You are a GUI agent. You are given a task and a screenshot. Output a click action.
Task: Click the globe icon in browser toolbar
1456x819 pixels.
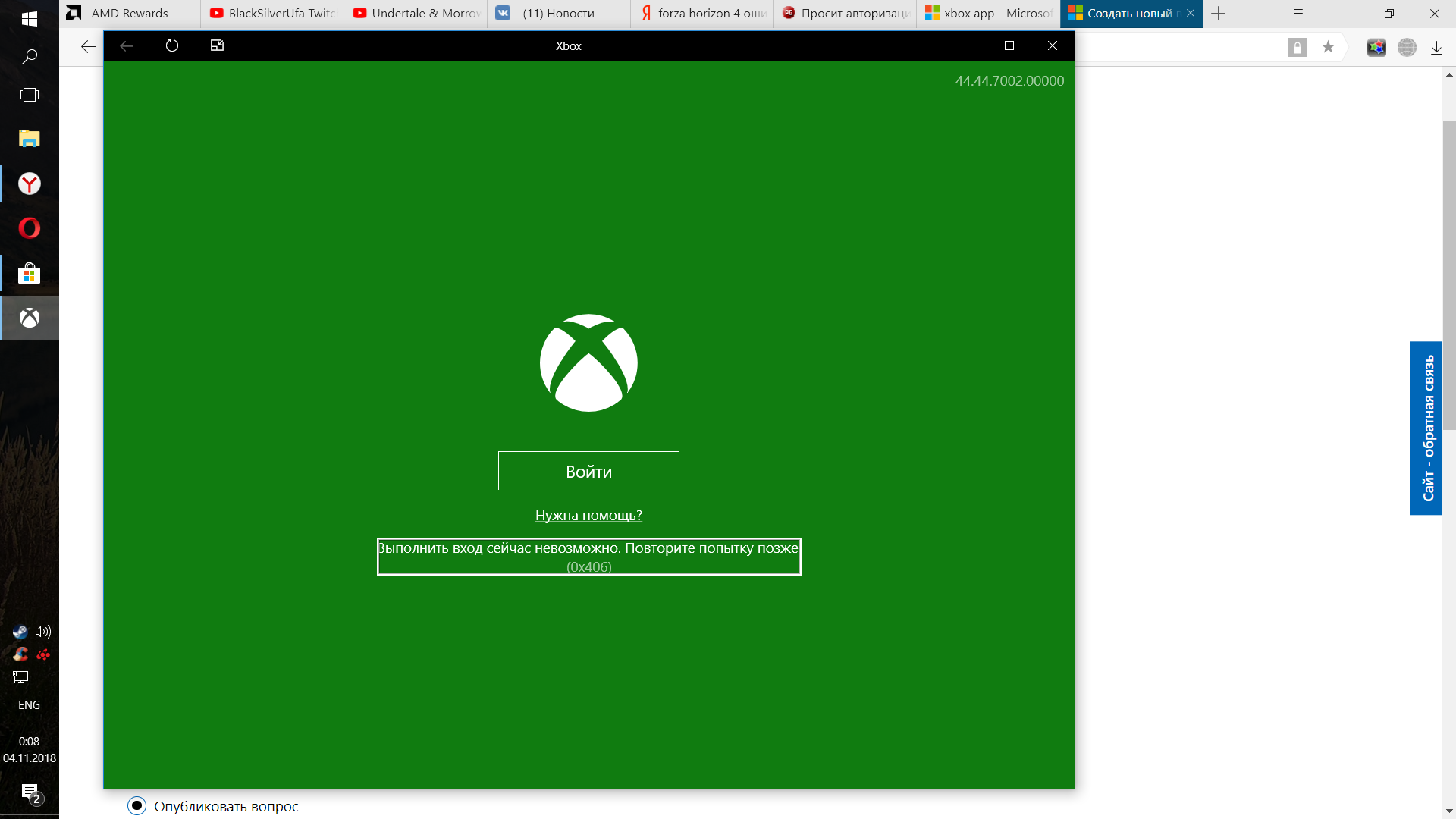1407,48
